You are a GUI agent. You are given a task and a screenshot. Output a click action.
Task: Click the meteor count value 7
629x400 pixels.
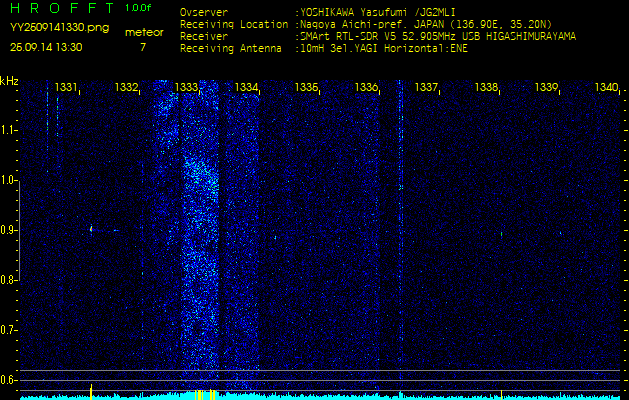(143, 47)
